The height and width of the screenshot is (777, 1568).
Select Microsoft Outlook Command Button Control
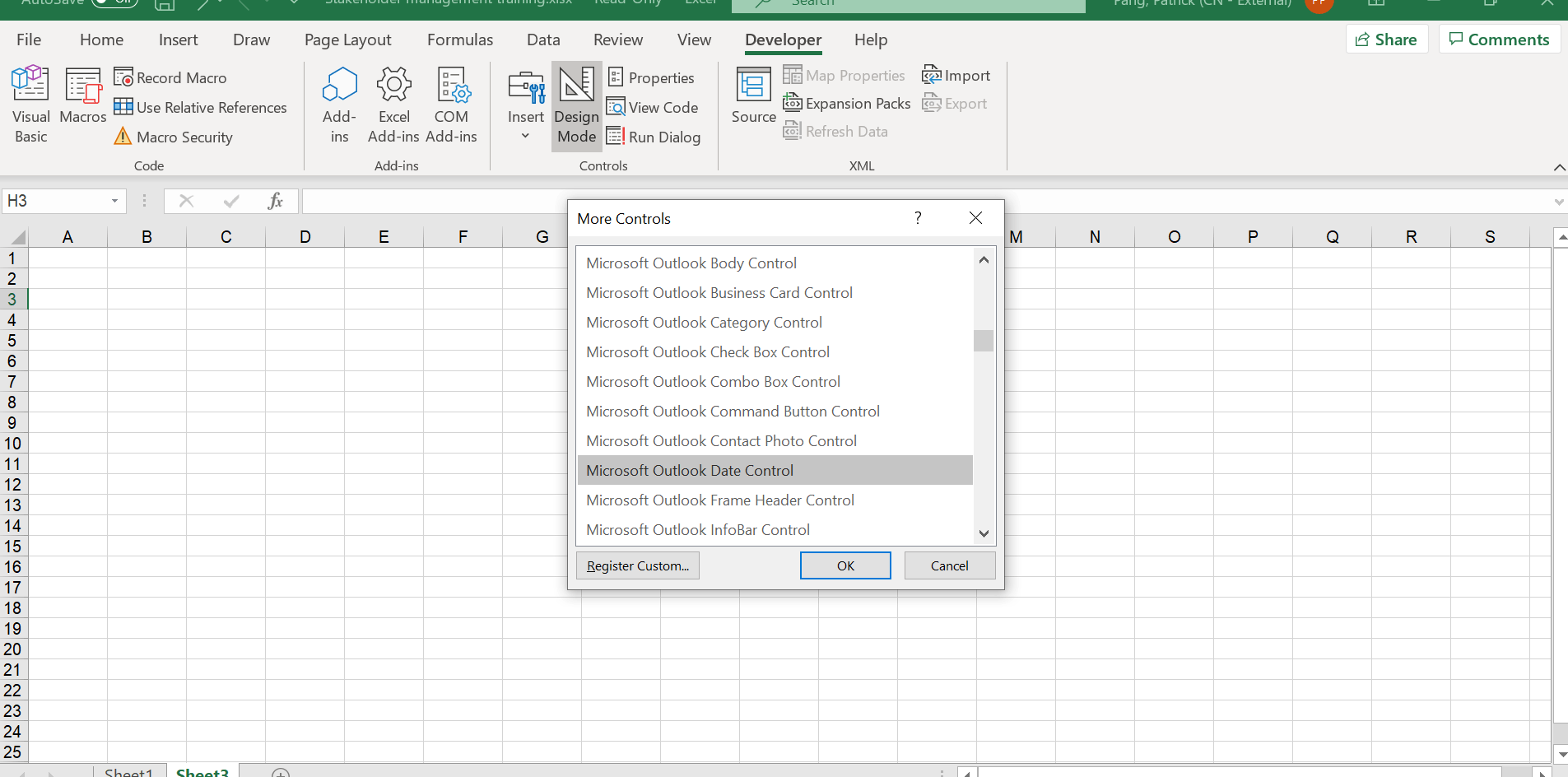(775, 412)
